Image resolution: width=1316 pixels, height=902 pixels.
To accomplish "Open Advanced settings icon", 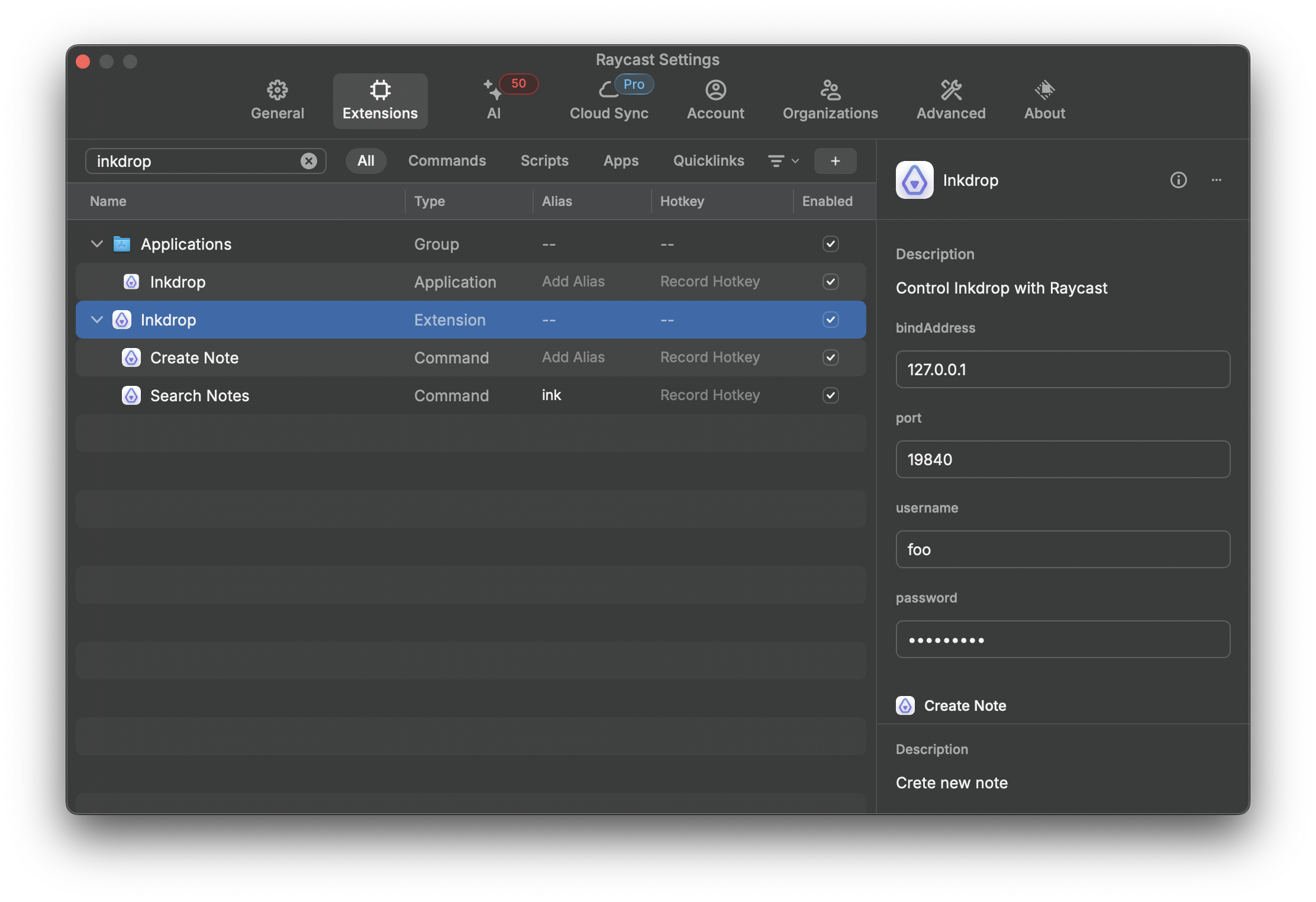I will 950,89.
